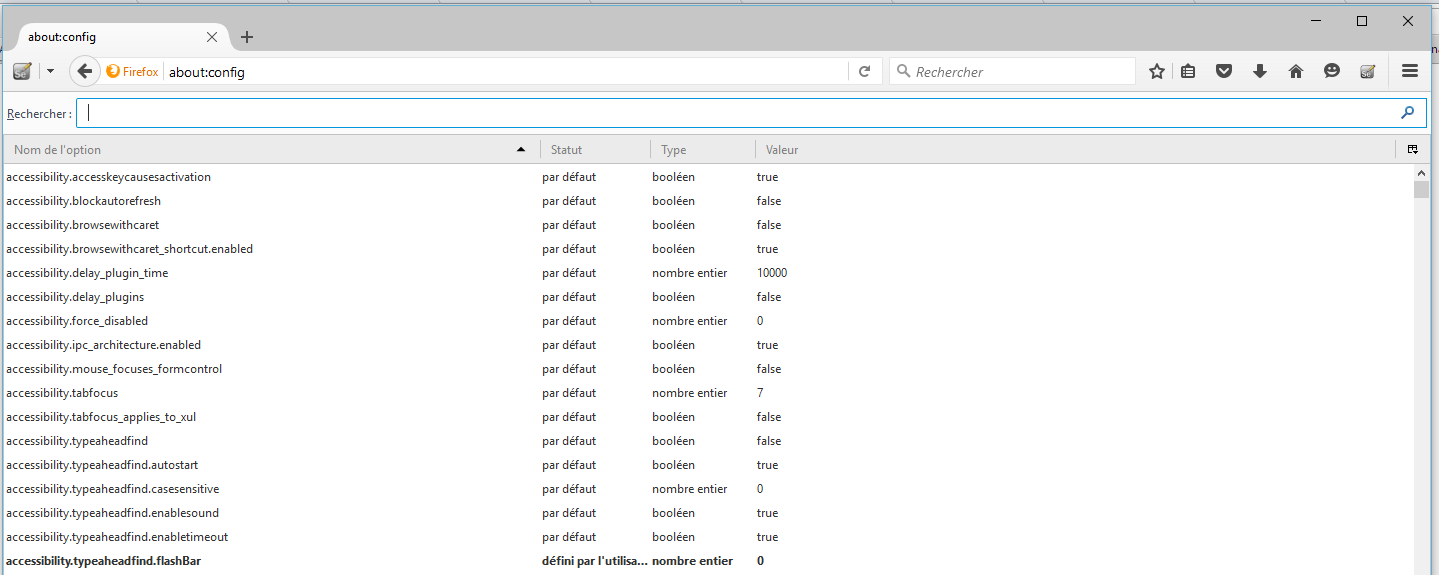Viewport: 1439px width, 575px height.
Task: Select accessibility.typeaheadfind preference name
Action: [77, 441]
